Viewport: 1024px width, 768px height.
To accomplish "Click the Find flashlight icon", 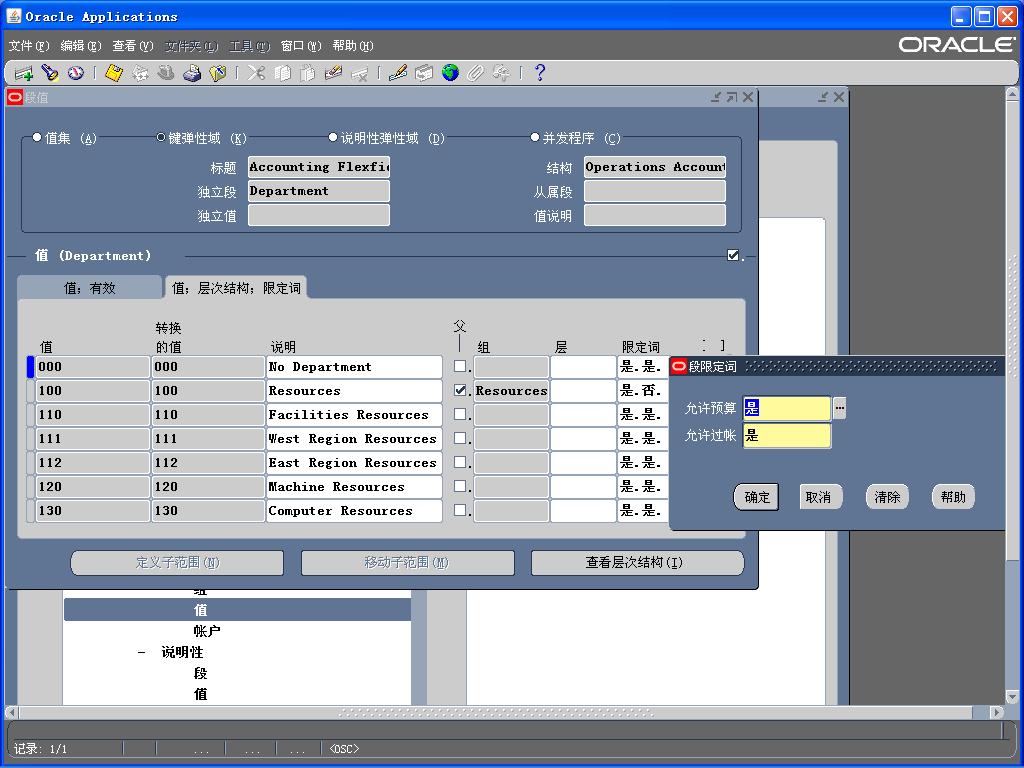I will 50,72.
